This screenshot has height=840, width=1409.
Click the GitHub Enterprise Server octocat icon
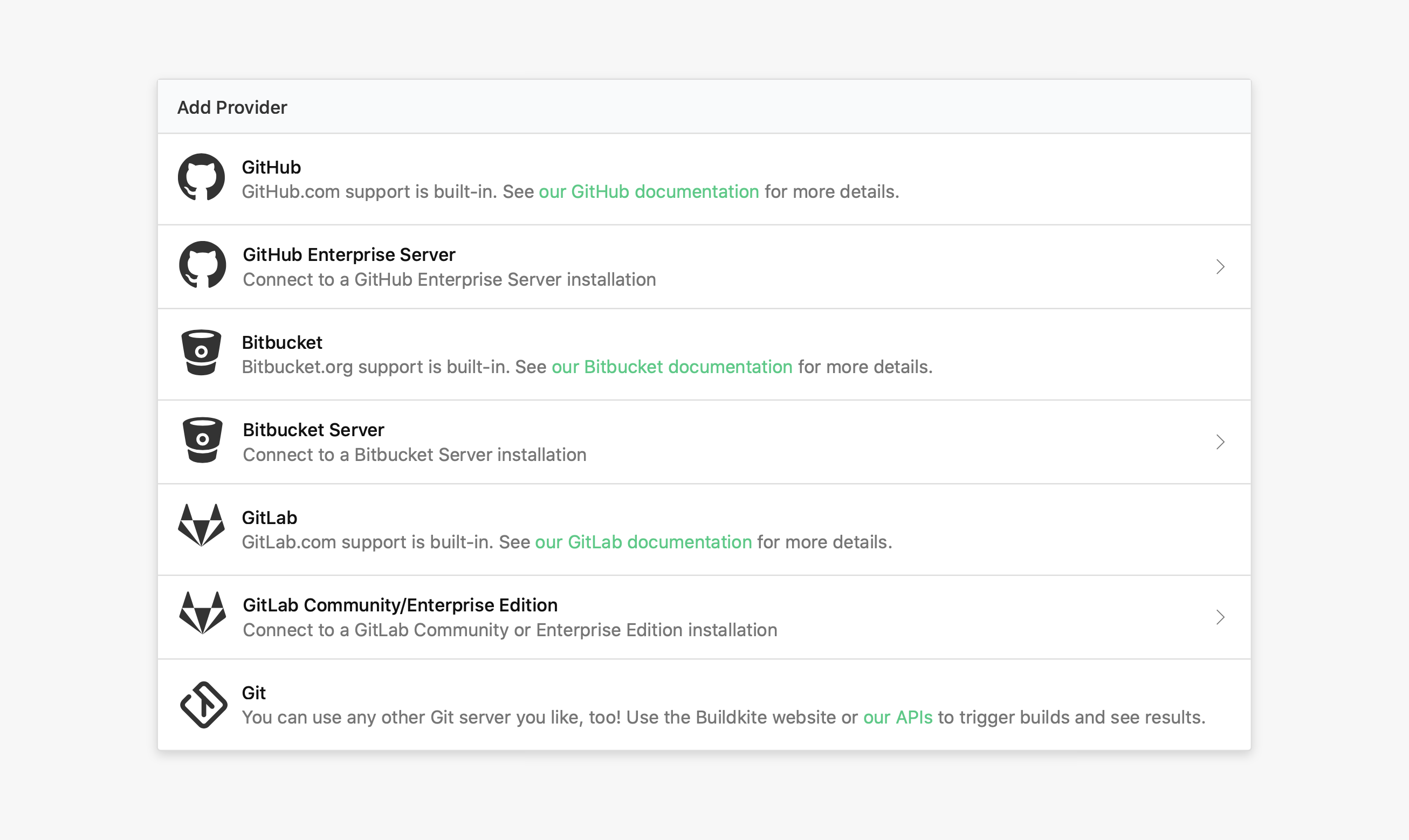pos(202,265)
